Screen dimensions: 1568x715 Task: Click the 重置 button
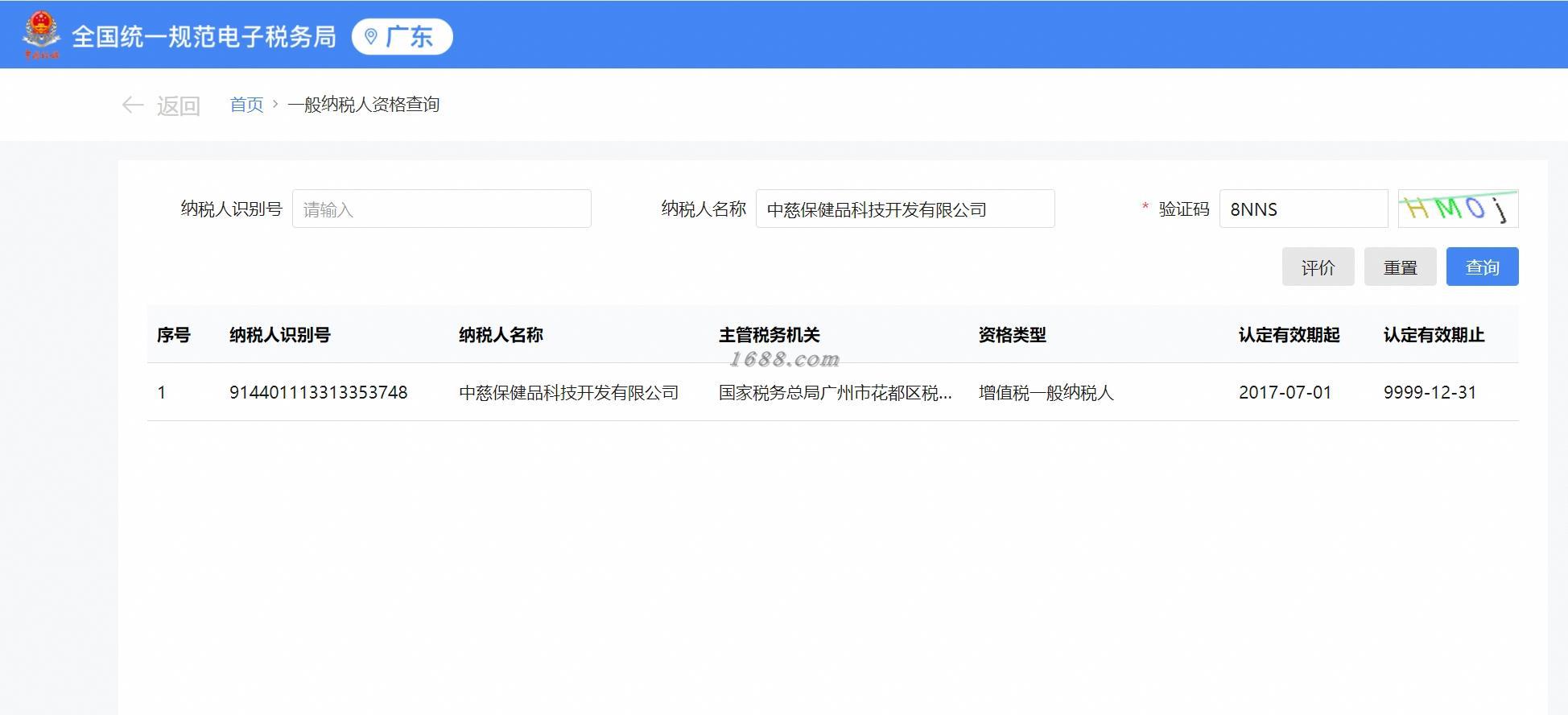(x=1401, y=267)
